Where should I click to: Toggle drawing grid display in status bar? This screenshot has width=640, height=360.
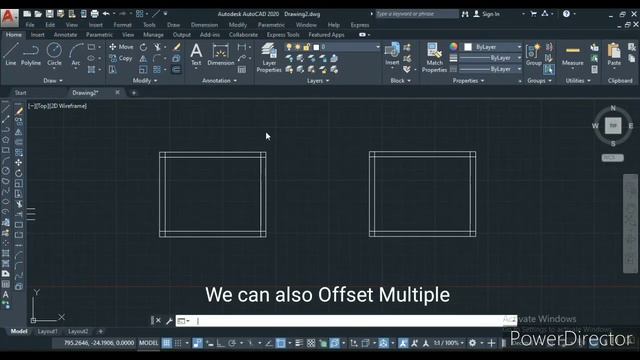(167, 343)
